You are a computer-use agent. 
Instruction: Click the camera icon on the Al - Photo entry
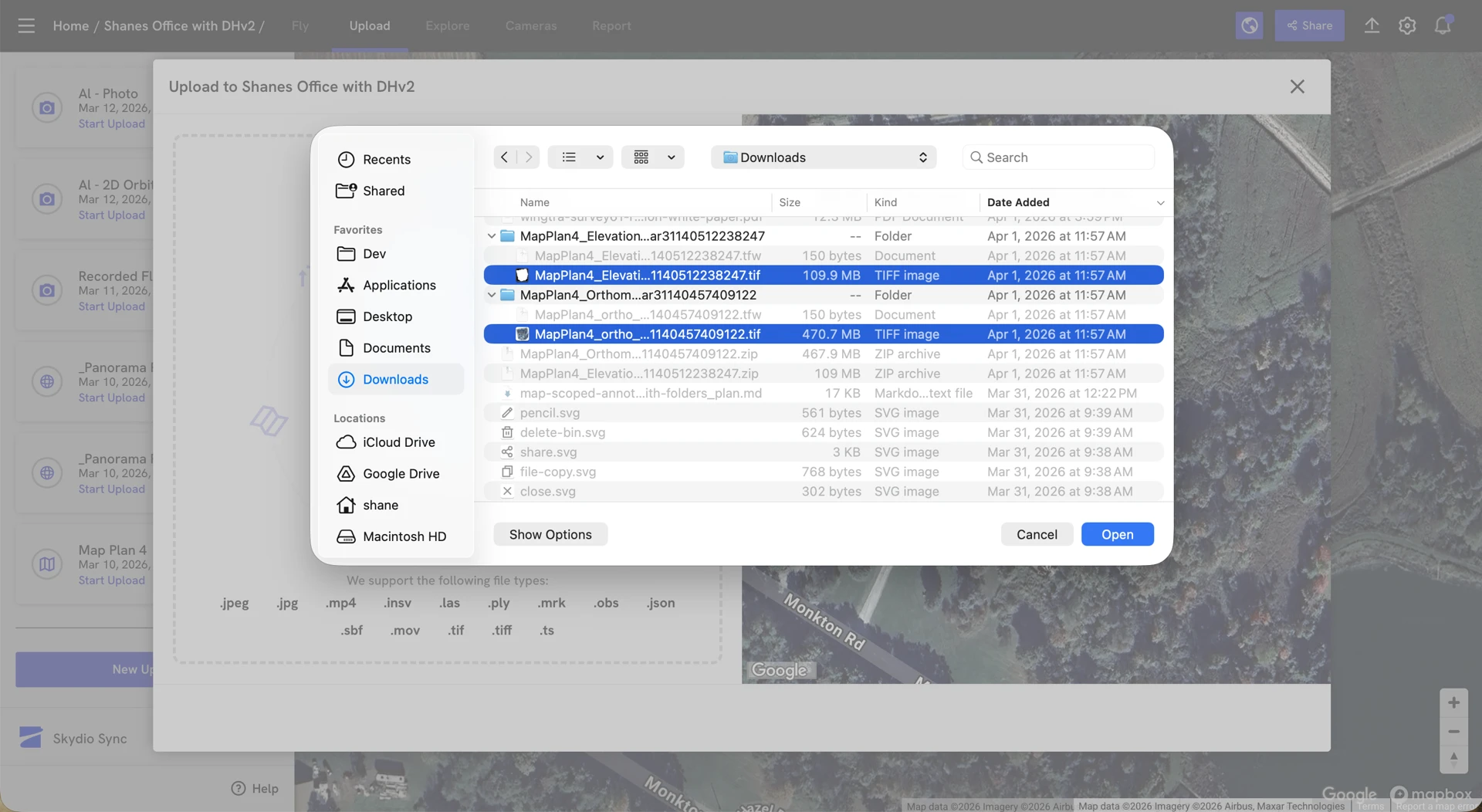(x=47, y=107)
